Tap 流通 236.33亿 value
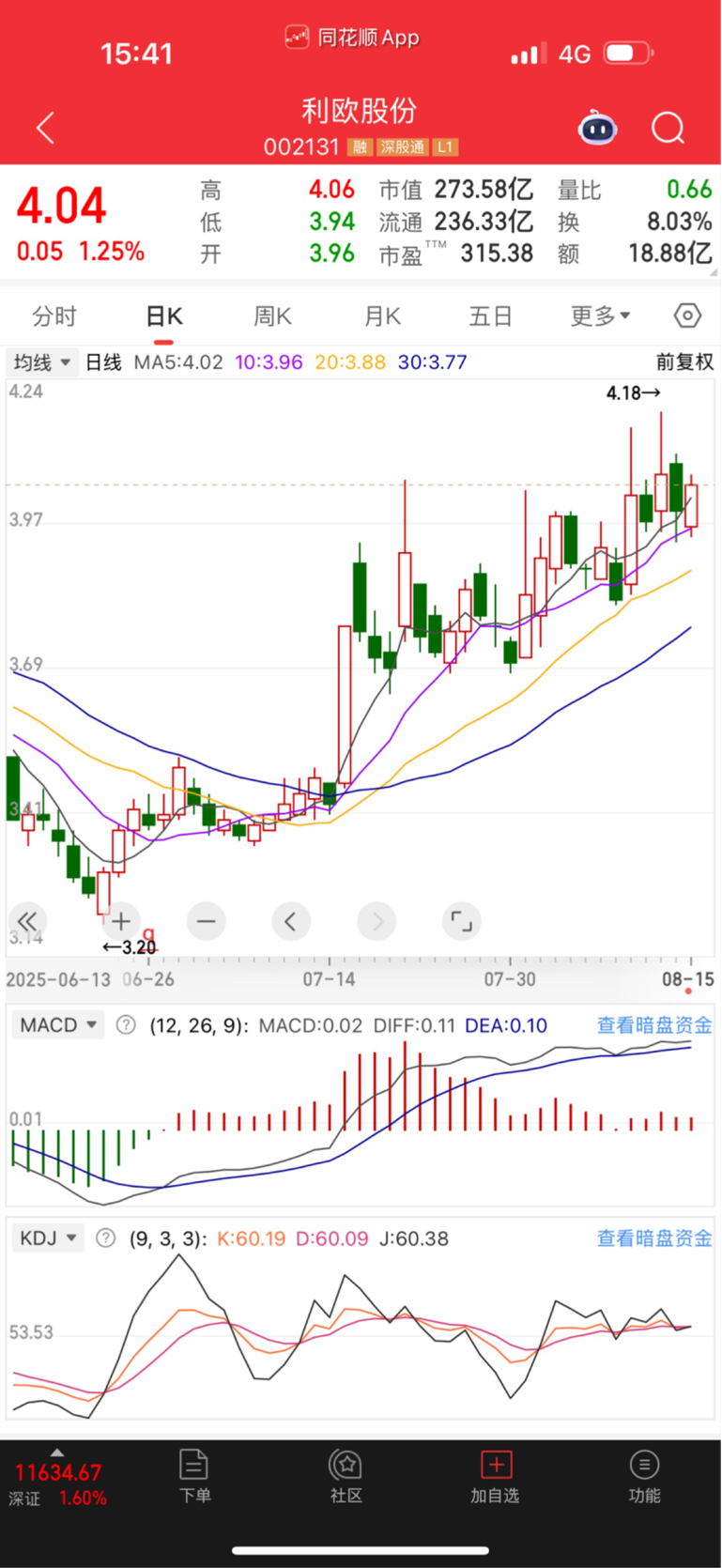722x1568 pixels. pyautogui.click(x=484, y=223)
